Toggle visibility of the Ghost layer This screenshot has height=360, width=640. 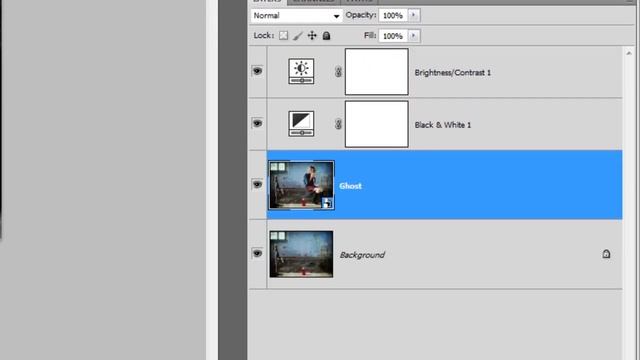(257, 184)
